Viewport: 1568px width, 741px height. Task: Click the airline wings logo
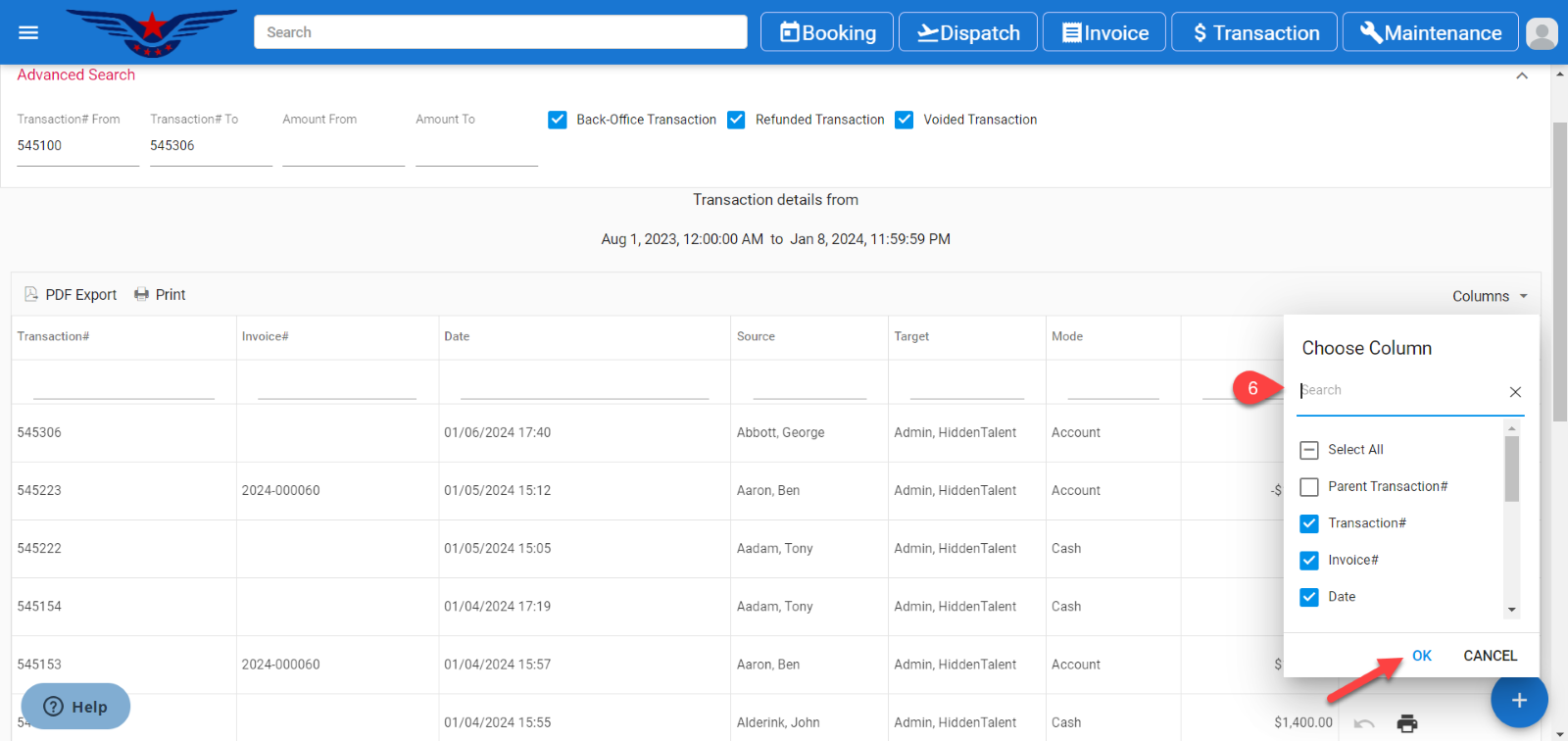(152, 32)
